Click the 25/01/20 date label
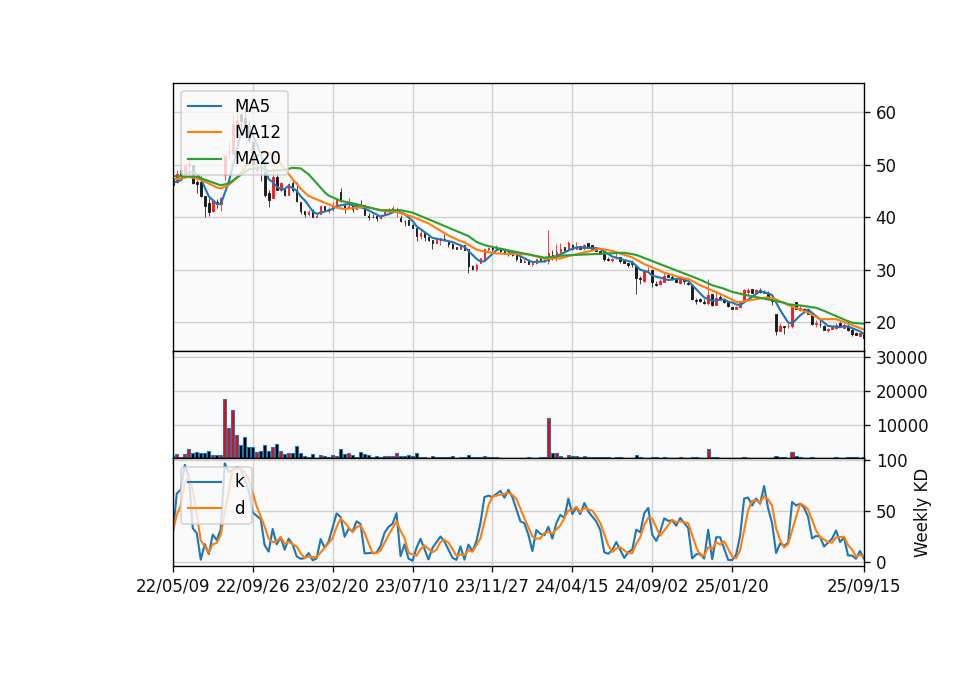Viewport: 960px width, 690px height. click(732, 586)
